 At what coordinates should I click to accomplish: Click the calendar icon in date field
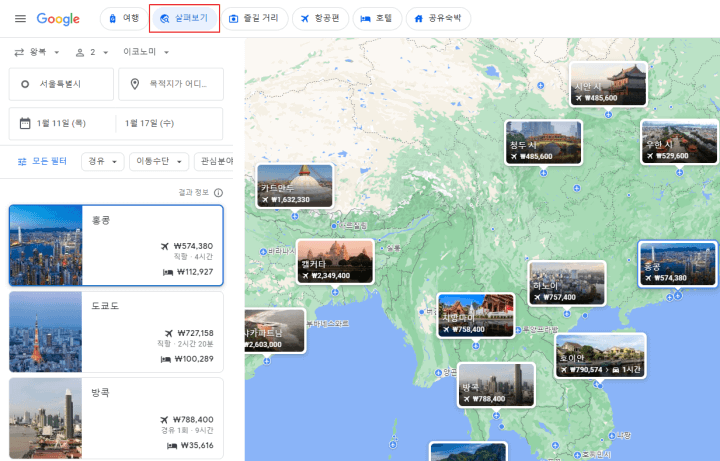25,123
